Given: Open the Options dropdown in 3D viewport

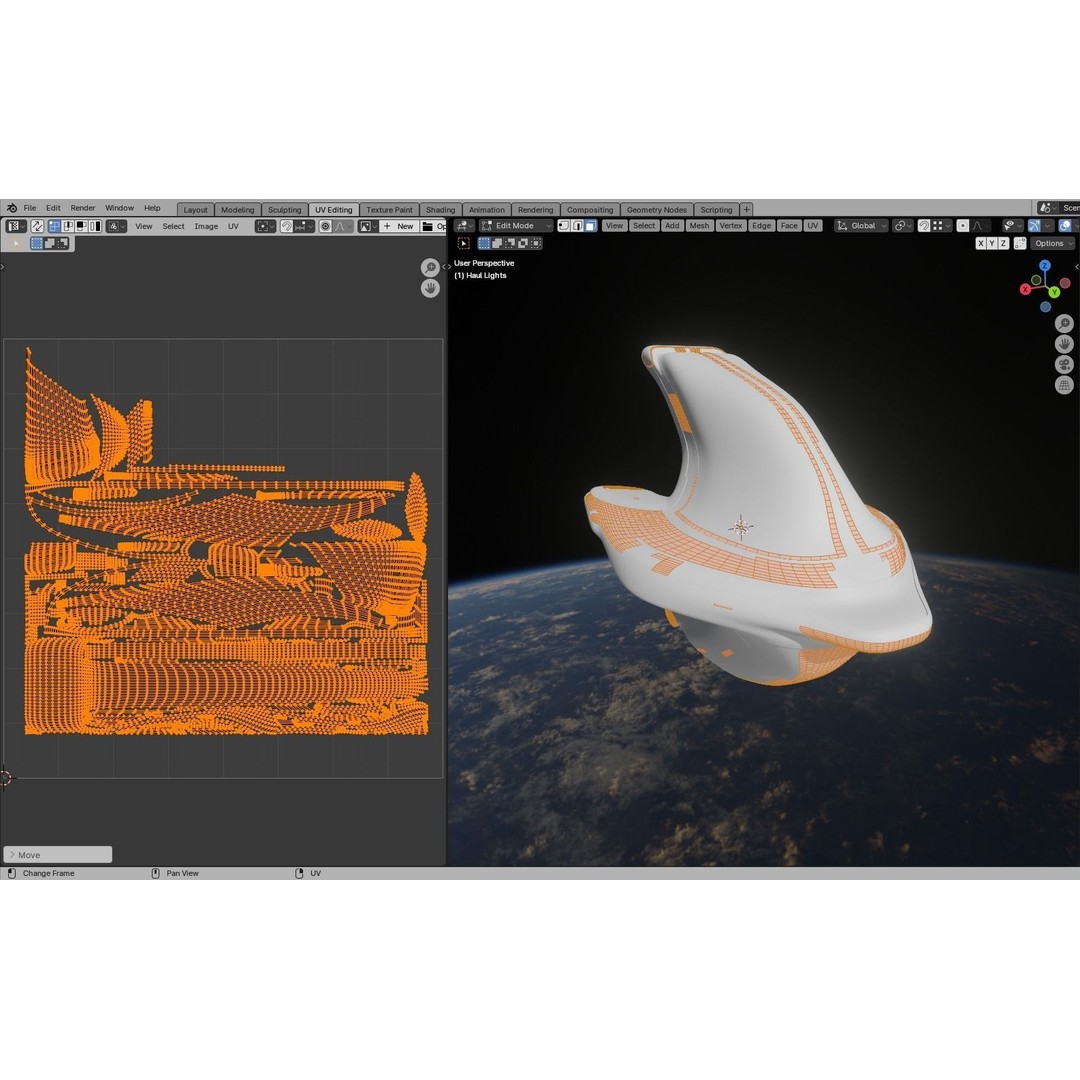Looking at the screenshot, I should tap(1053, 243).
